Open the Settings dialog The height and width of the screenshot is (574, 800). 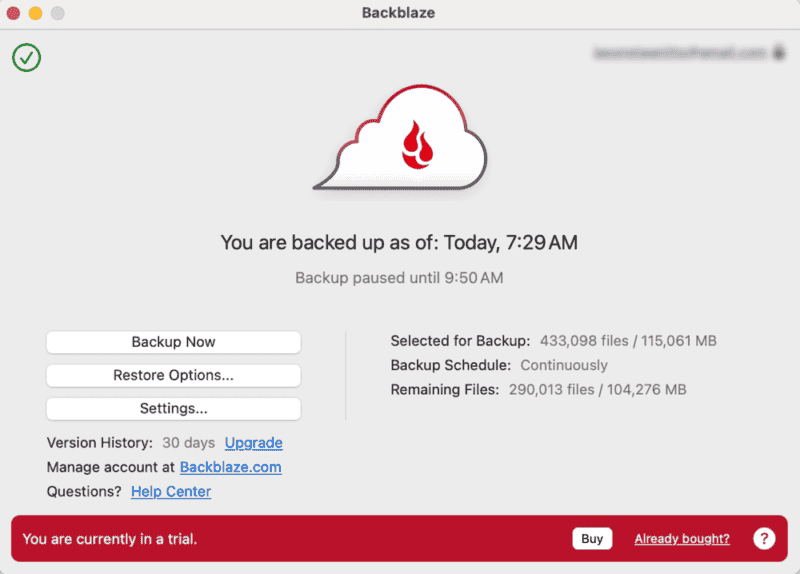coord(173,409)
